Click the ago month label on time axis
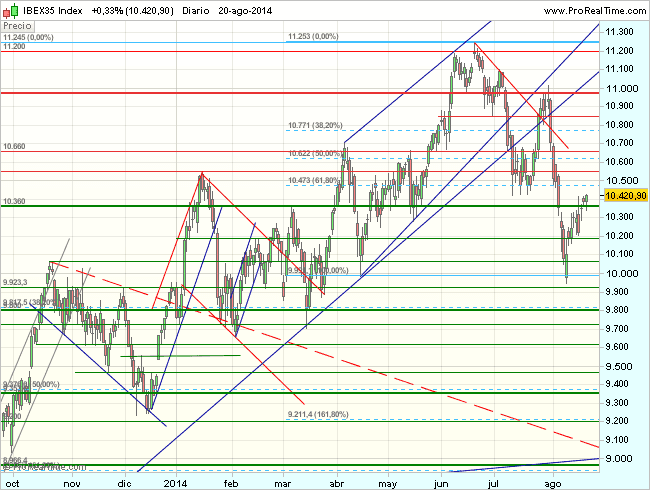This screenshot has width=650, height=490. coord(553,484)
